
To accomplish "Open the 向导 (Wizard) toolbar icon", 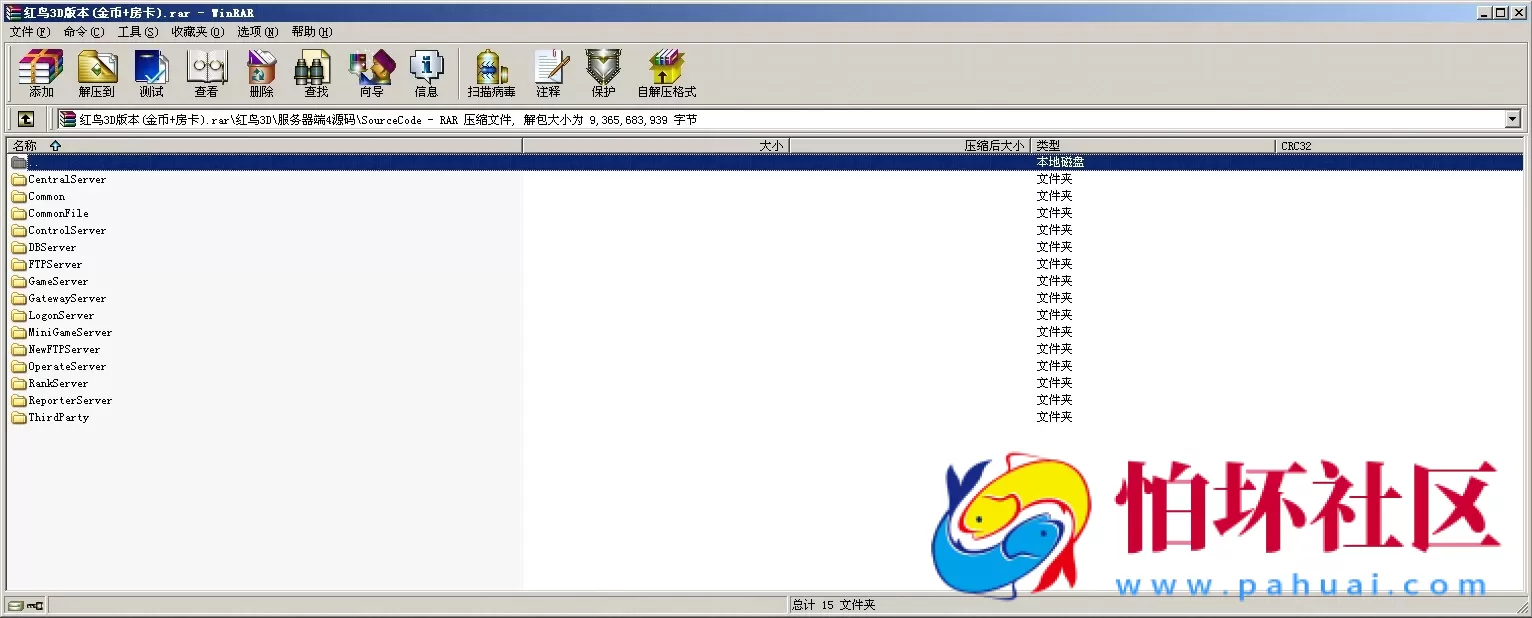I will 371,73.
